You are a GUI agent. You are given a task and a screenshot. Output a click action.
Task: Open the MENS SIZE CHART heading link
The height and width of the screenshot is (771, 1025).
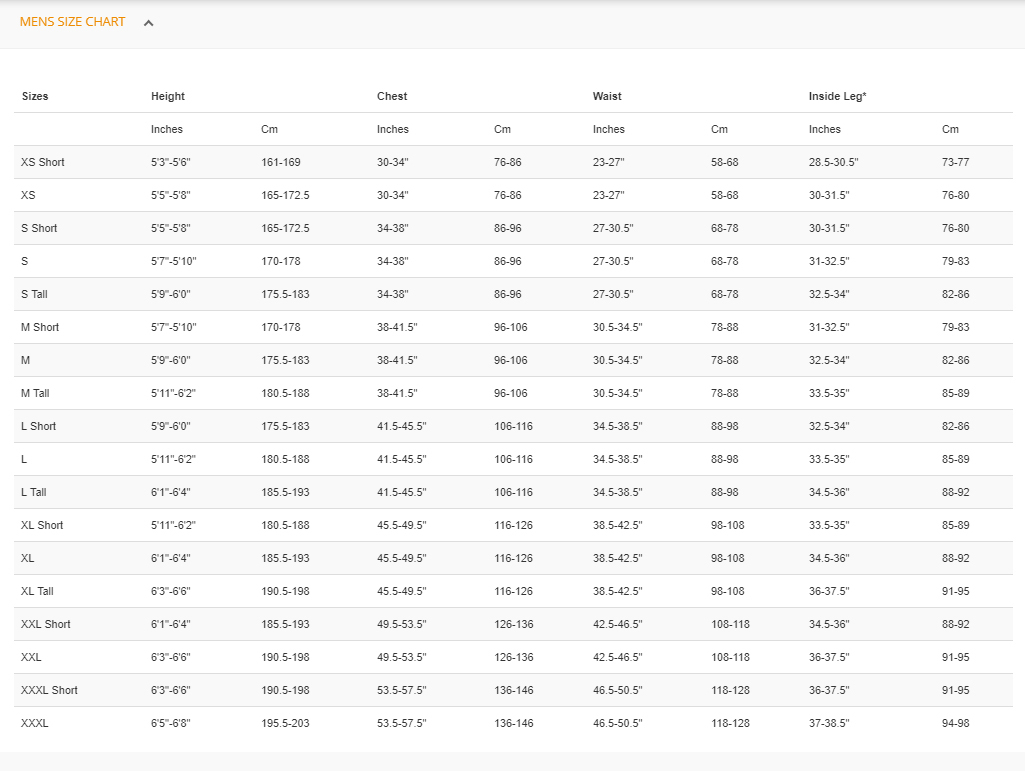73,22
